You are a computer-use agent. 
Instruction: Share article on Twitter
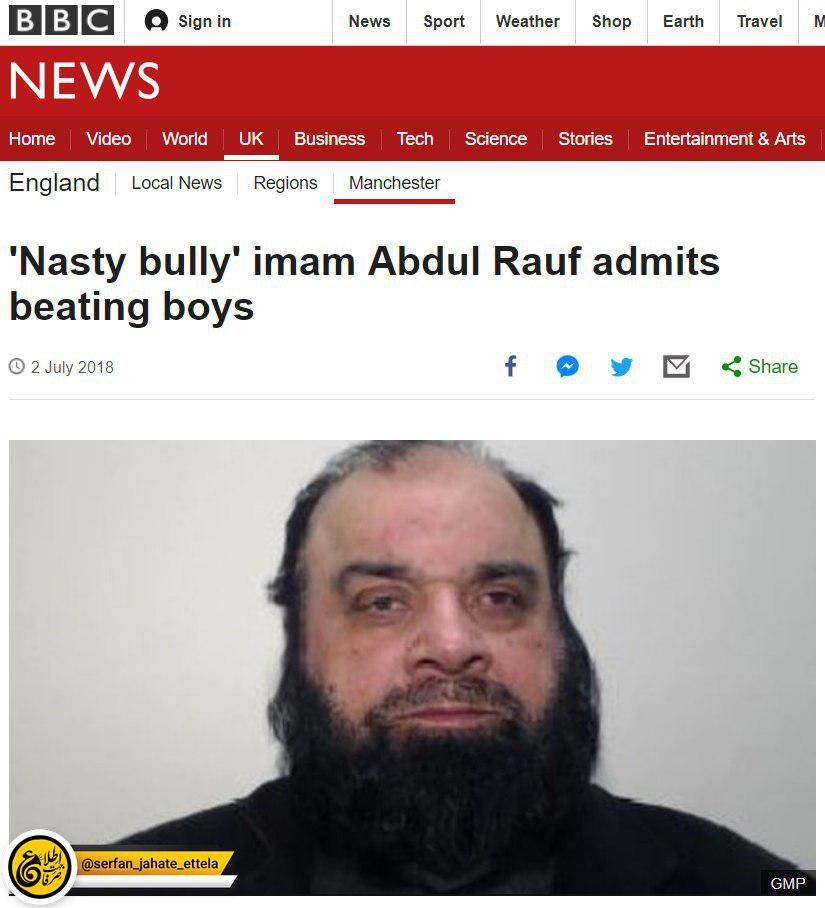coord(622,367)
